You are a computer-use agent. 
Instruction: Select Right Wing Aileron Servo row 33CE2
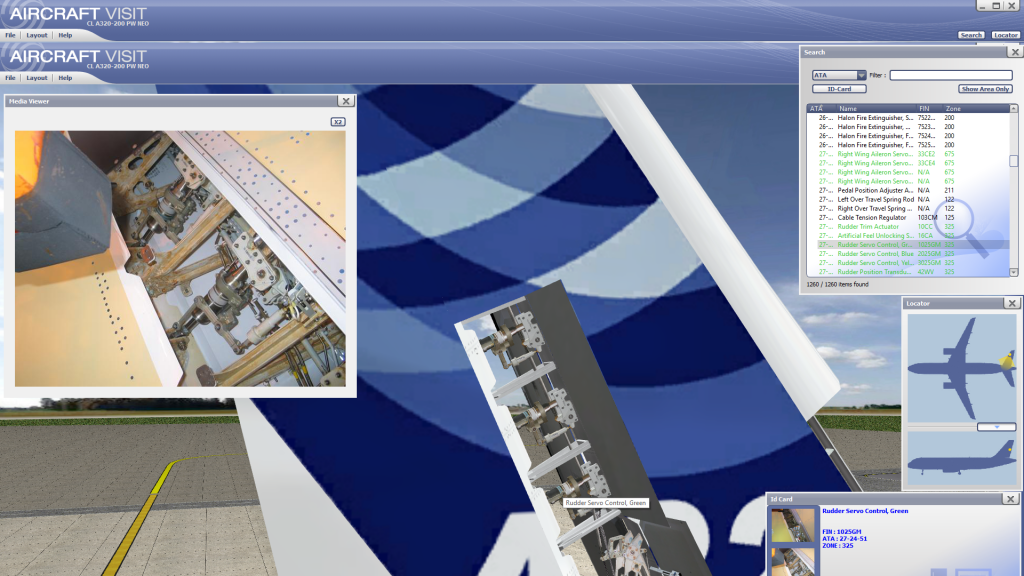(x=909, y=154)
